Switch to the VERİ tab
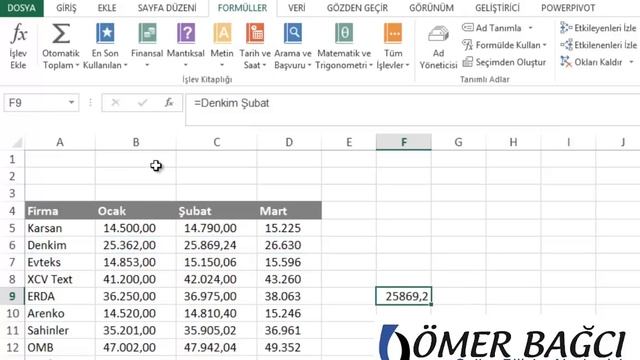This screenshot has width=640, height=360. [x=297, y=8]
